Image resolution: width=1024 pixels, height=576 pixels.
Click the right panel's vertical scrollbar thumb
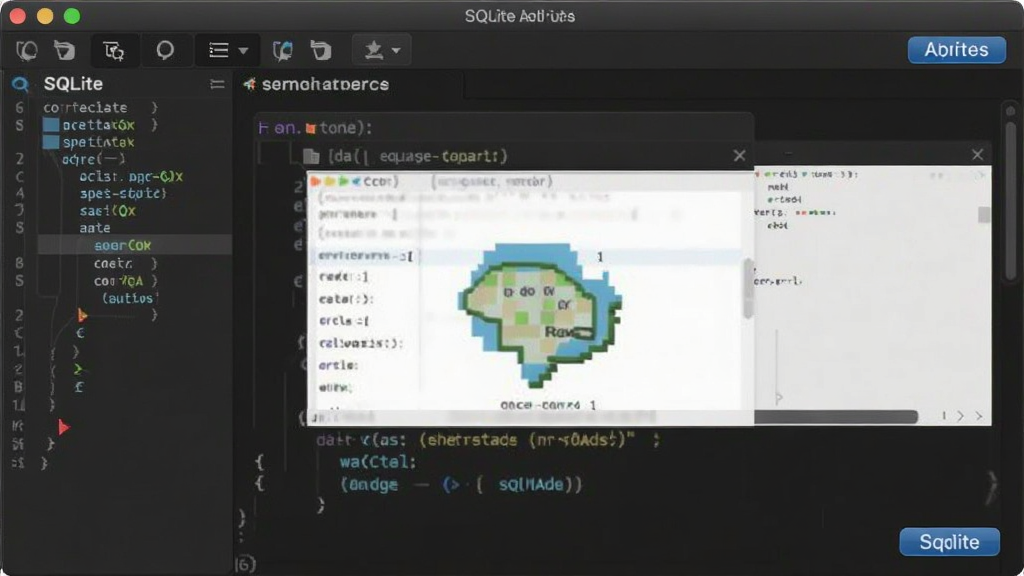pos(984,215)
